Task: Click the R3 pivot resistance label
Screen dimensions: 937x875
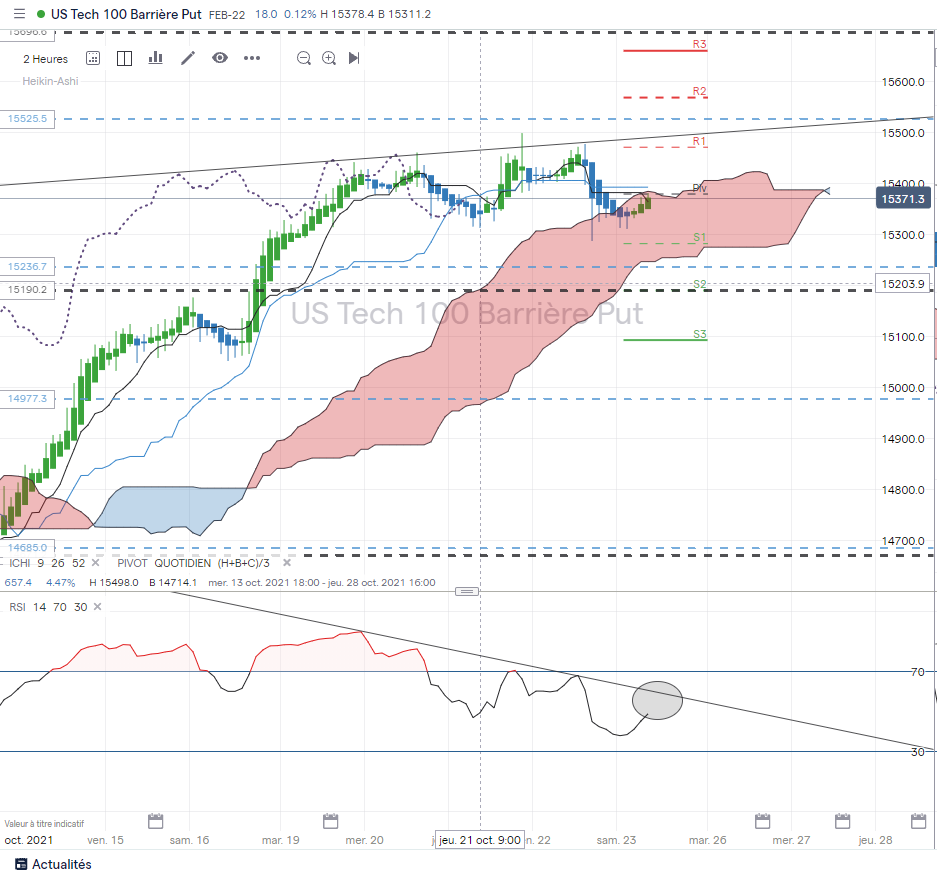Action: [699, 44]
